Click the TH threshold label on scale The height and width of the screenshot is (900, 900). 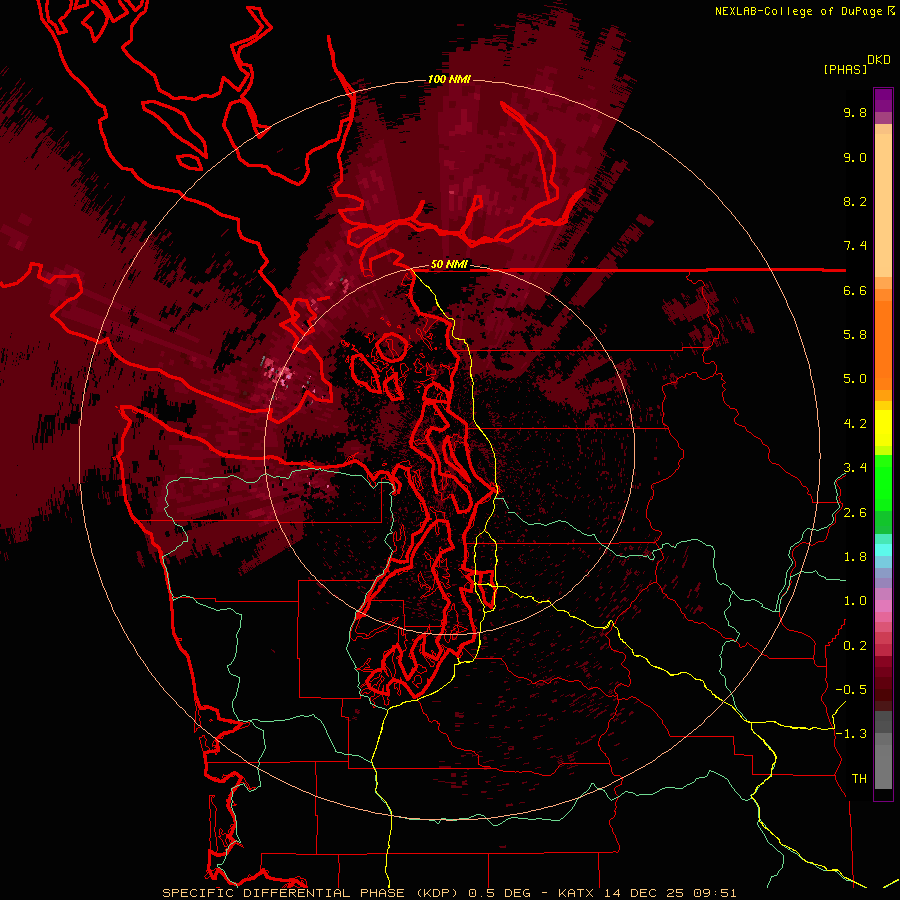(859, 779)
